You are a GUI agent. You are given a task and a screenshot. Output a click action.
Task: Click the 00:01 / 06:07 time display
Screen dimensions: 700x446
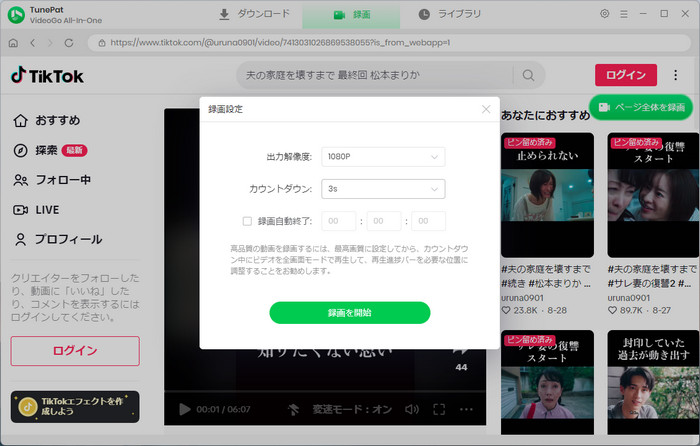223,409
